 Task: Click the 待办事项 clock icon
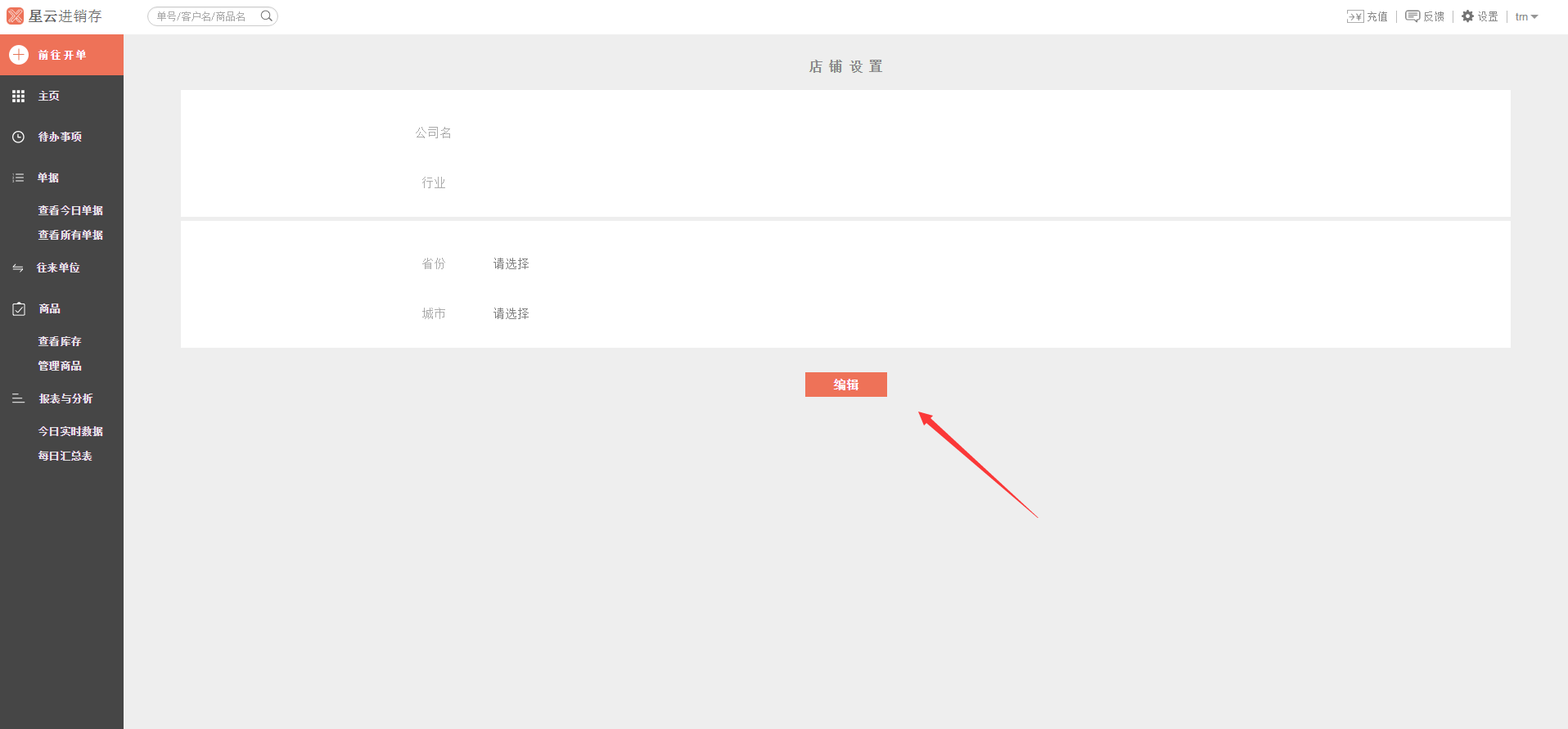[18, 137]
